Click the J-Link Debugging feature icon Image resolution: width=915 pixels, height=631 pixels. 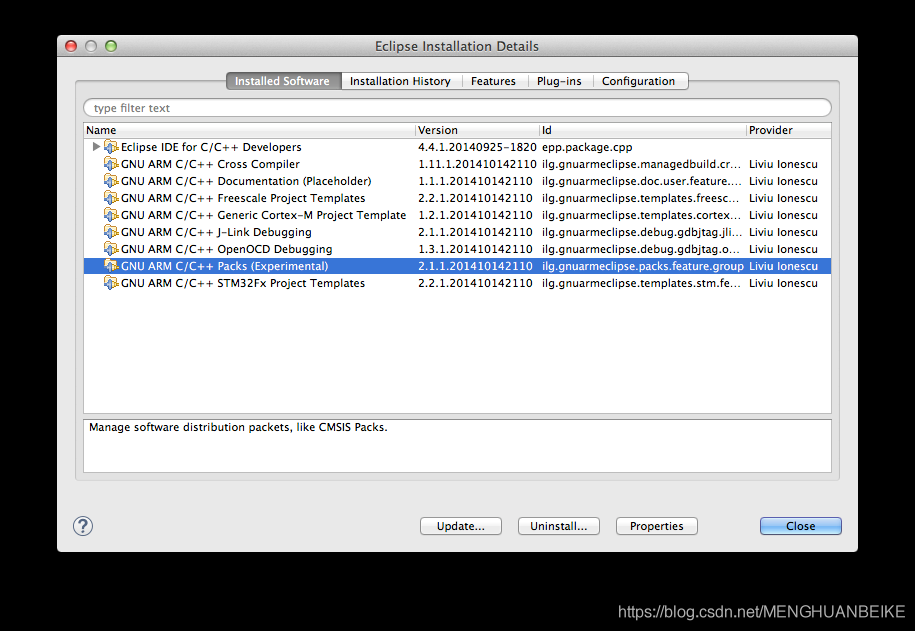(111, 232)
